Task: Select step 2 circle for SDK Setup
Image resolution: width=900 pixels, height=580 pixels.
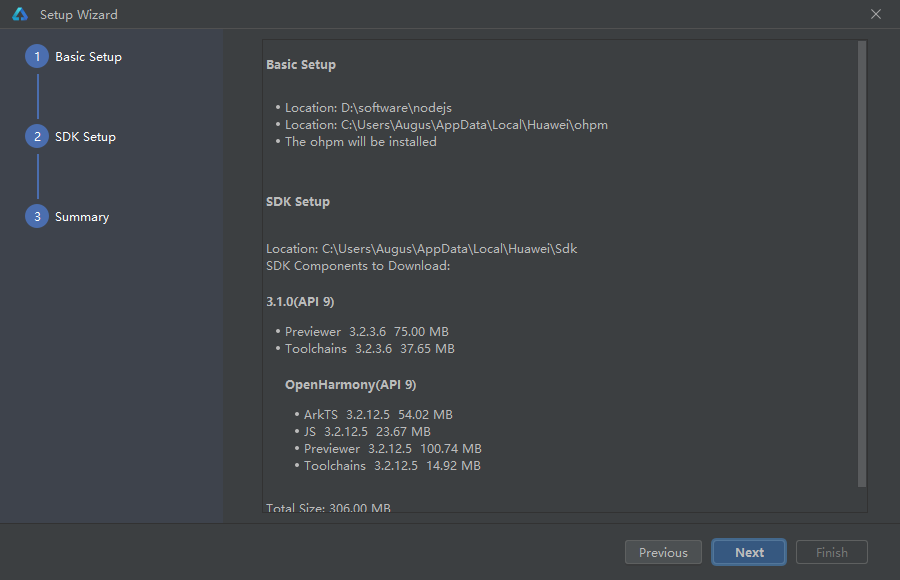Action: pos(37,136)
